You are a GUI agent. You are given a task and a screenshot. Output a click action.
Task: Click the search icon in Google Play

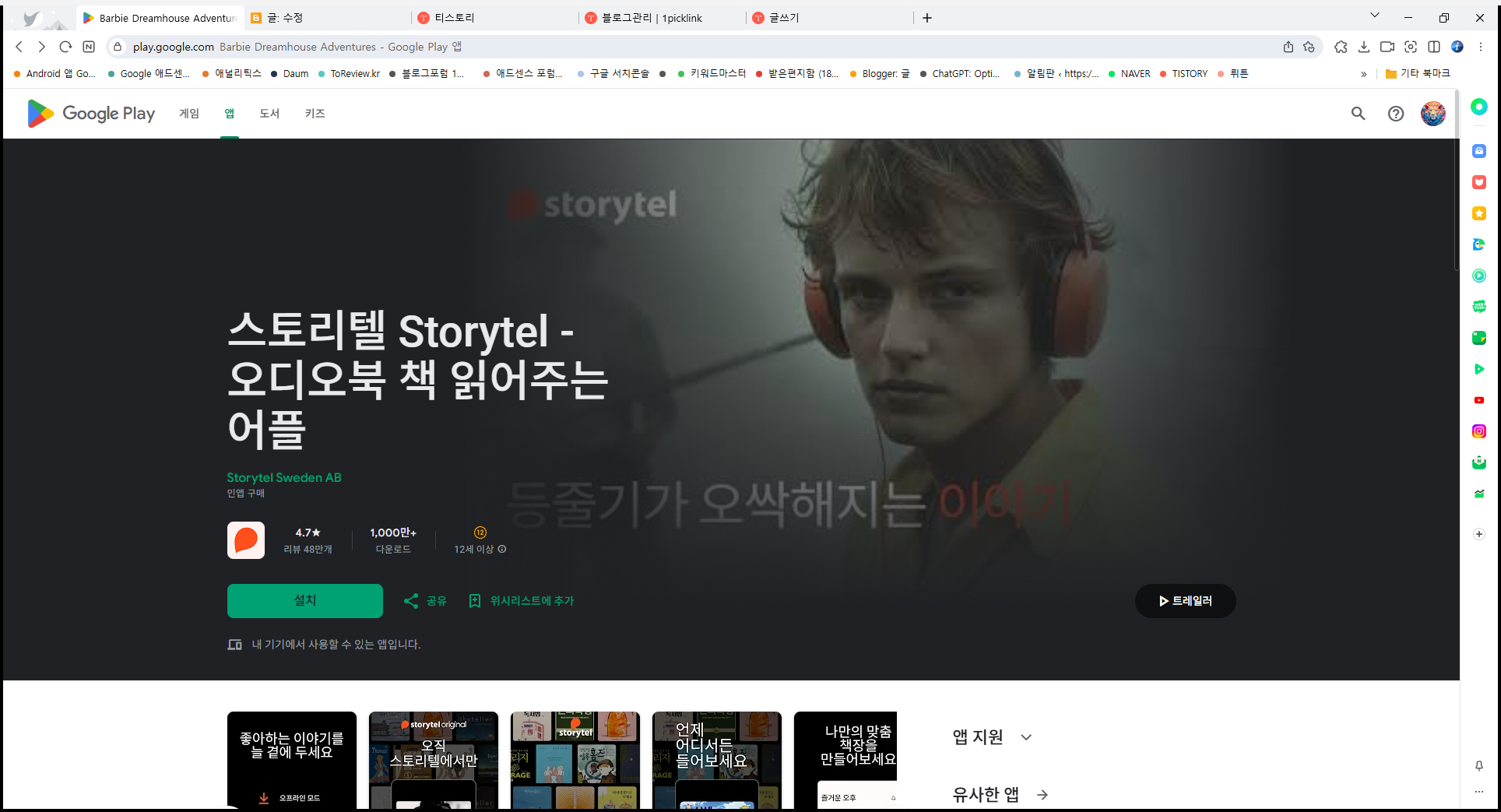point(1358,114)
